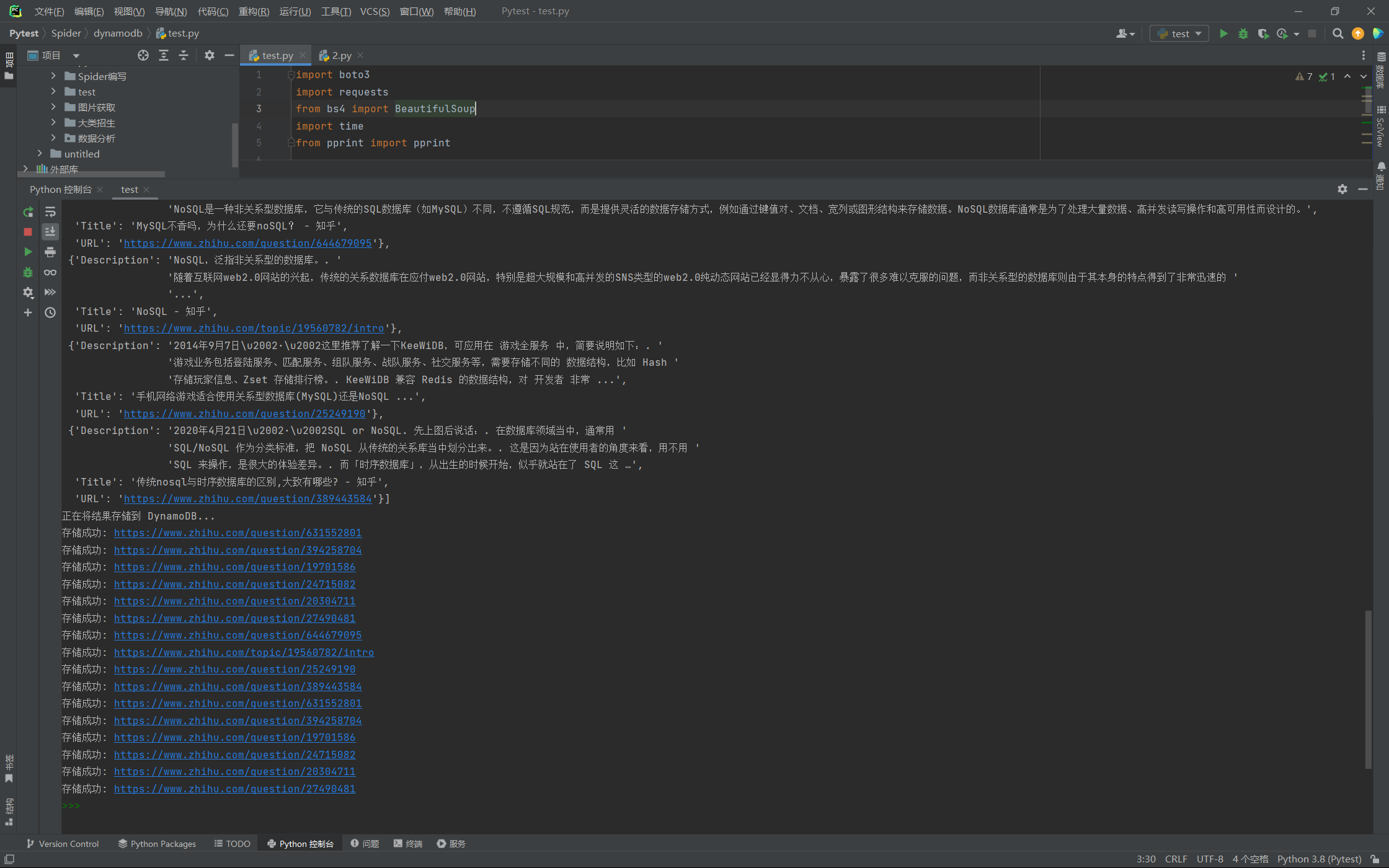Click the UTF-8 encoding status item
The width and height of the screenshot is (1389, 868).
[x=1210, y=859]
